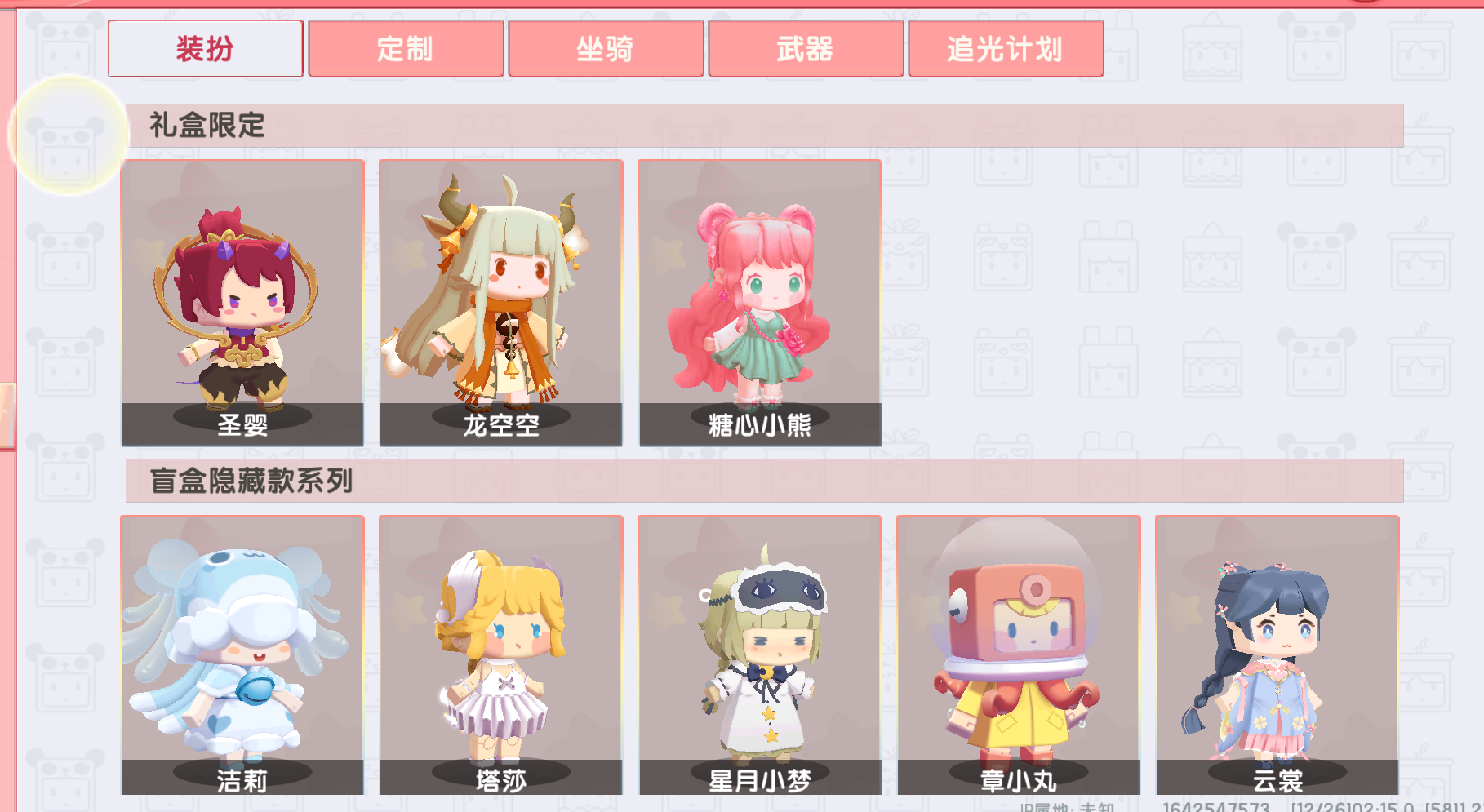Screen dimensions: 1484x812
Task: Select the 圣婴 character skin
Action: coord(242,303)
